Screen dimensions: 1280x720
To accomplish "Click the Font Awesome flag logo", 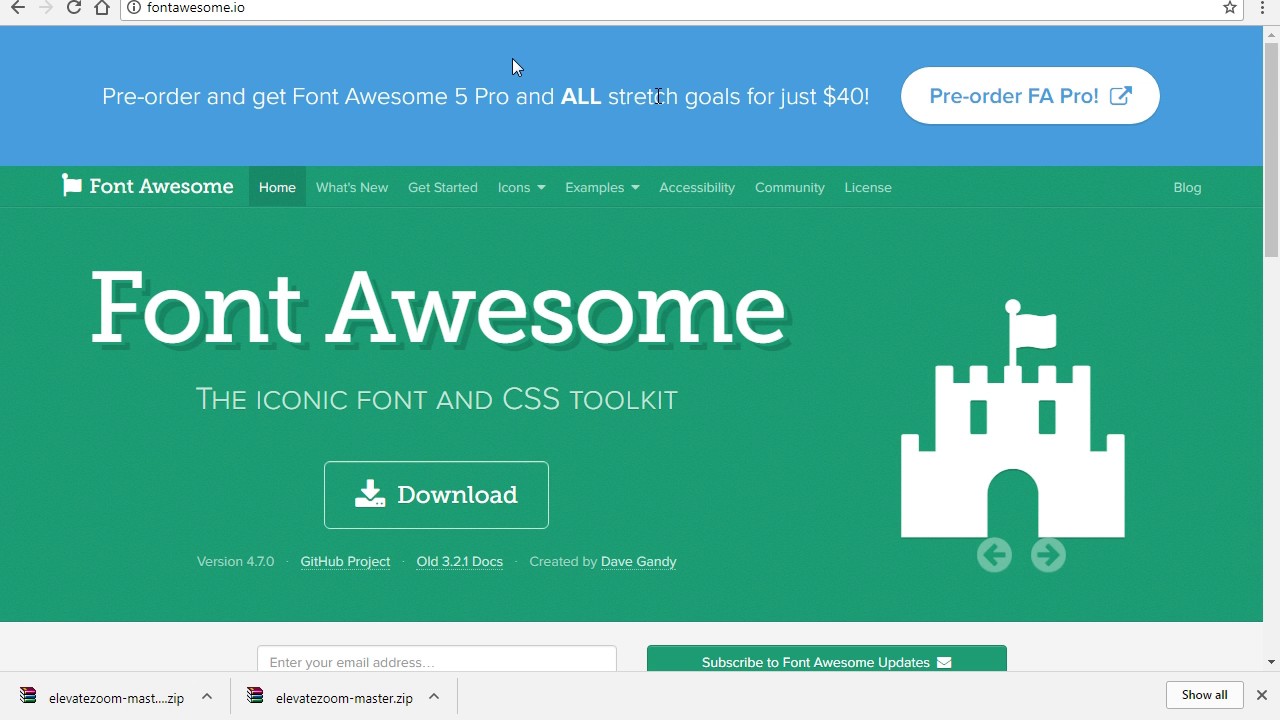I will 71,186.
